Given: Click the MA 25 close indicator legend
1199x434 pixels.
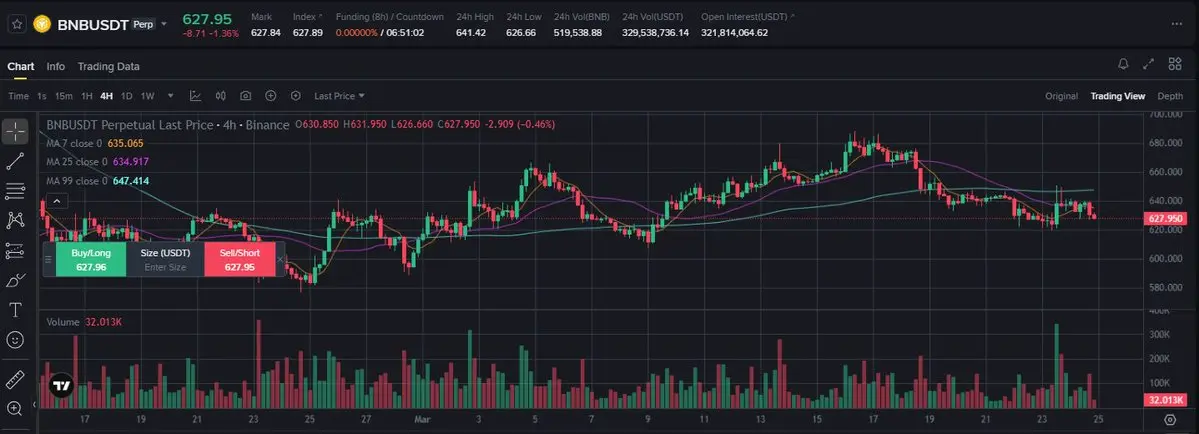Looking at the screenshot, I should [97, 162].
